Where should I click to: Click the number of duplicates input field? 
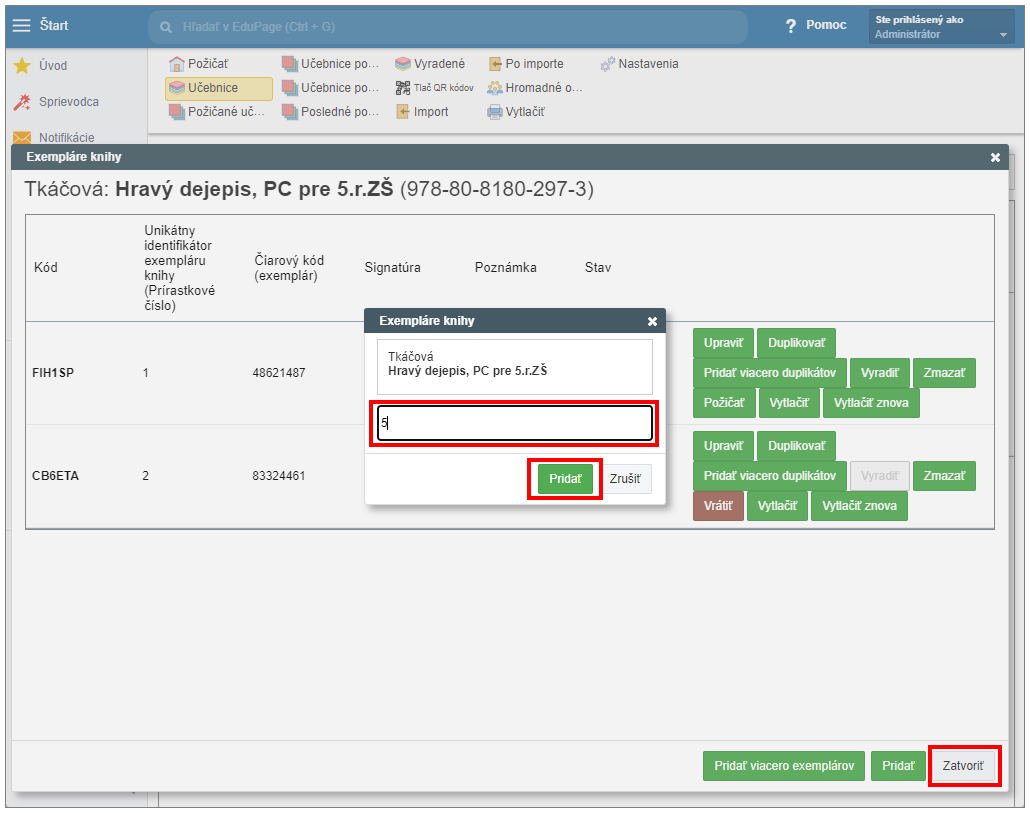515,423
